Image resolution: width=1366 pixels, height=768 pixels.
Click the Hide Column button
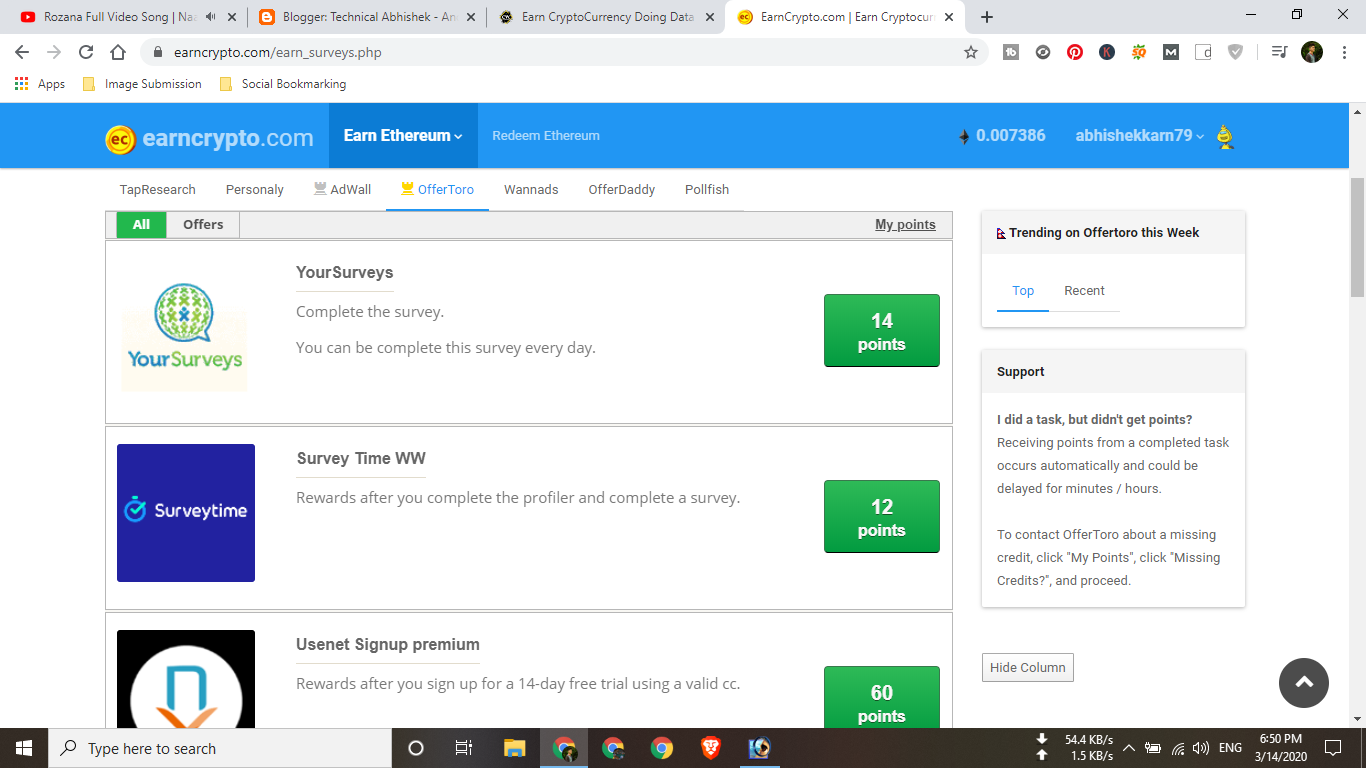click(x=1028, y=668)
